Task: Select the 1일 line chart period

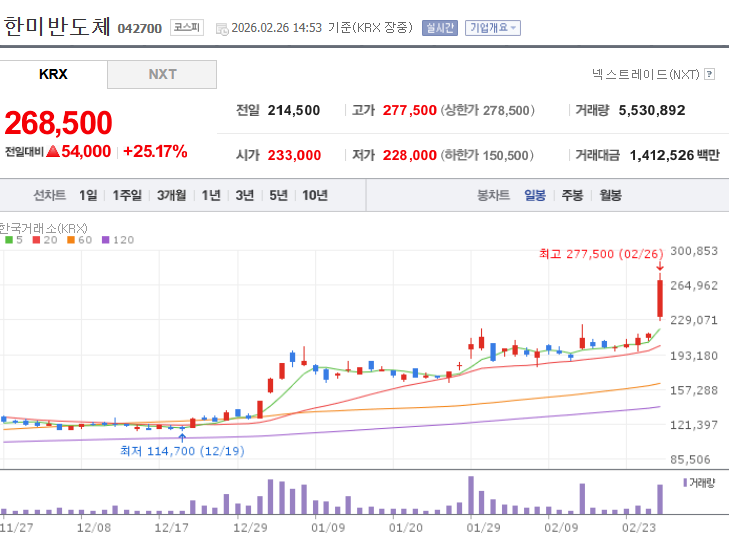Action: 88,195
